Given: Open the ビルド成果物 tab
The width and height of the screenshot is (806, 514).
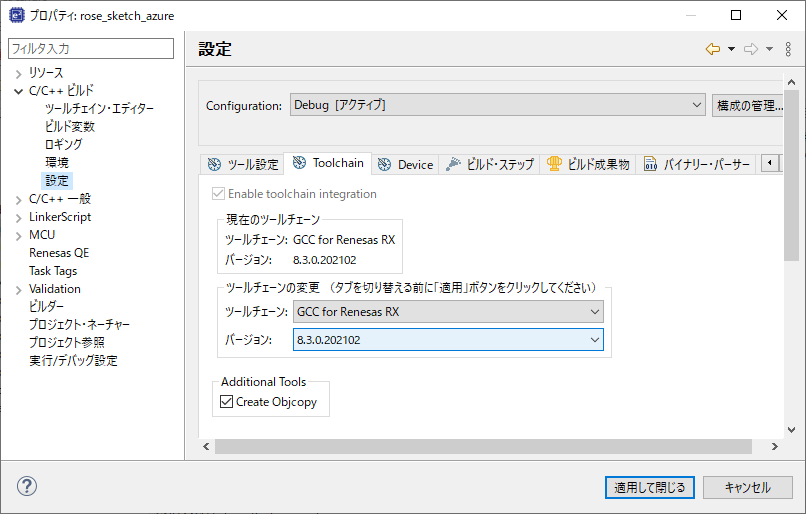Looking at the screenshot, I should pyautogui.click(x=588, y=164).
